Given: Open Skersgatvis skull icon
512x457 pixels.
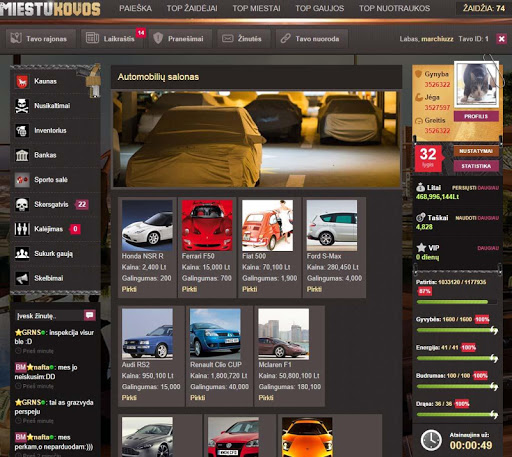Looking at the screenshot, I should click(x=22, y=204).
